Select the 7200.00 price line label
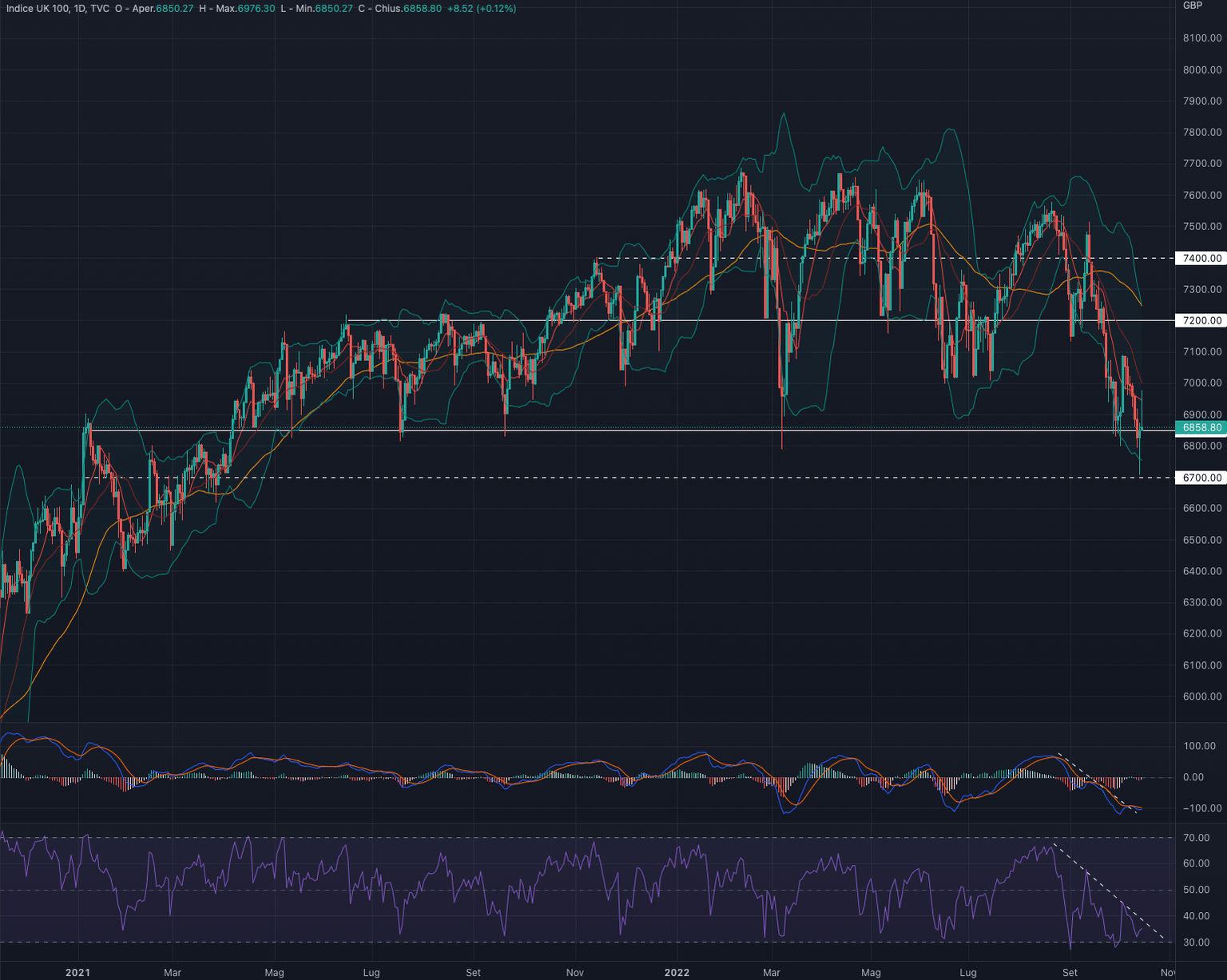This screenshot has height=980, width=1227. coord(1201,320)
